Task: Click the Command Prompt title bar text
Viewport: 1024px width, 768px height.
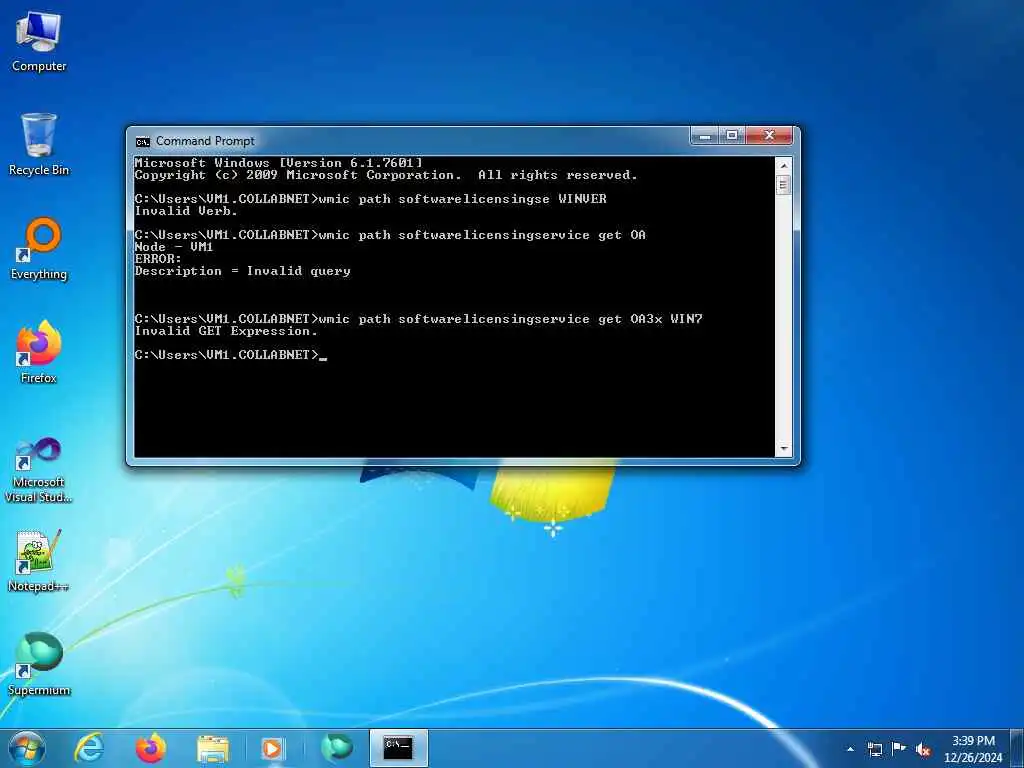Action: click(205, 141)
